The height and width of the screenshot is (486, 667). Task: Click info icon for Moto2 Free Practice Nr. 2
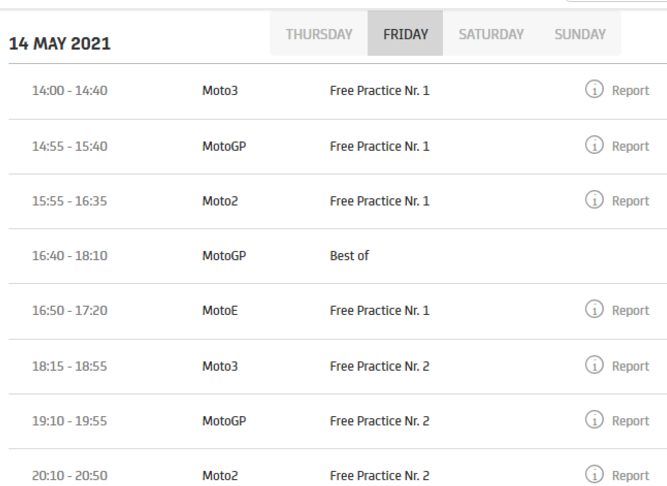tap(593, 476)
